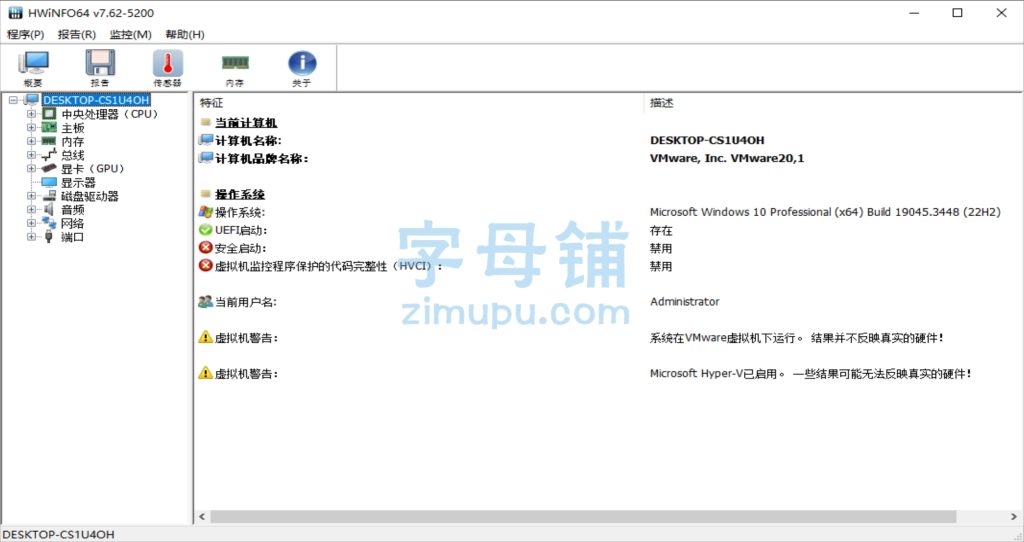The width and height of the screenshot is (1024, 542).
Task: Select the 端口 ports tree item
Action: [x=72, y=238]
